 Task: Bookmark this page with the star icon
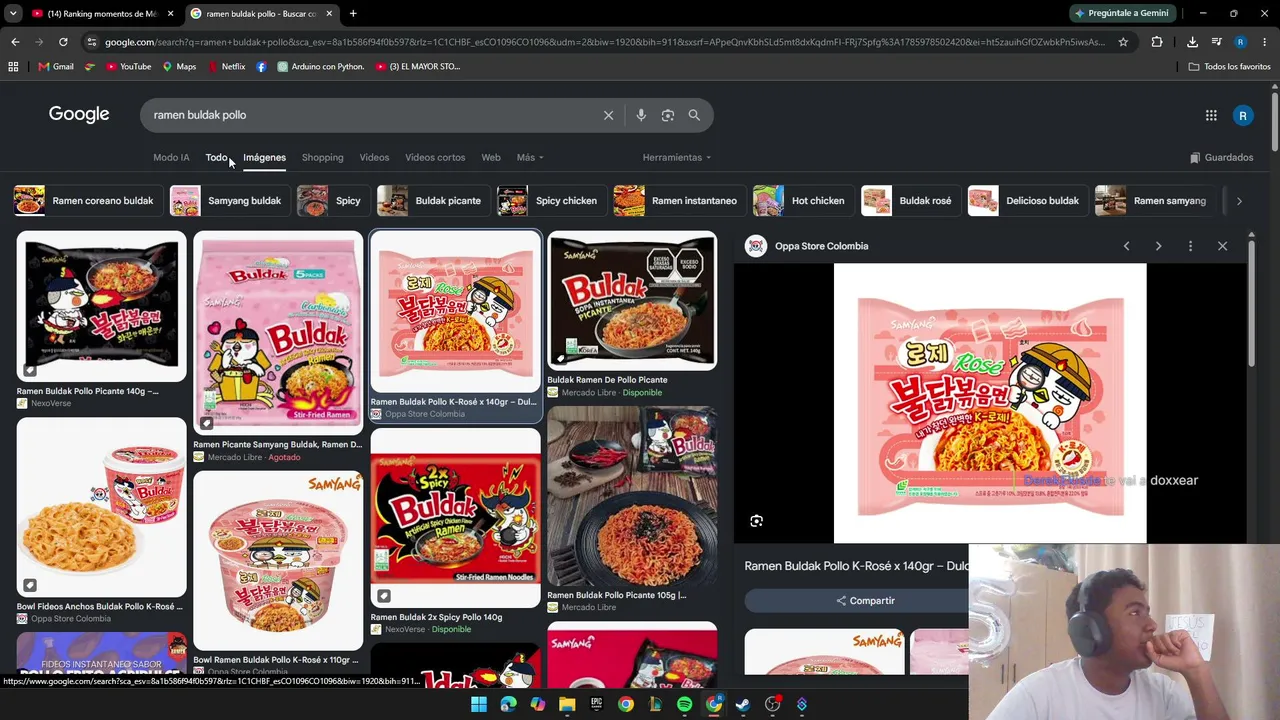point(1123,42)
